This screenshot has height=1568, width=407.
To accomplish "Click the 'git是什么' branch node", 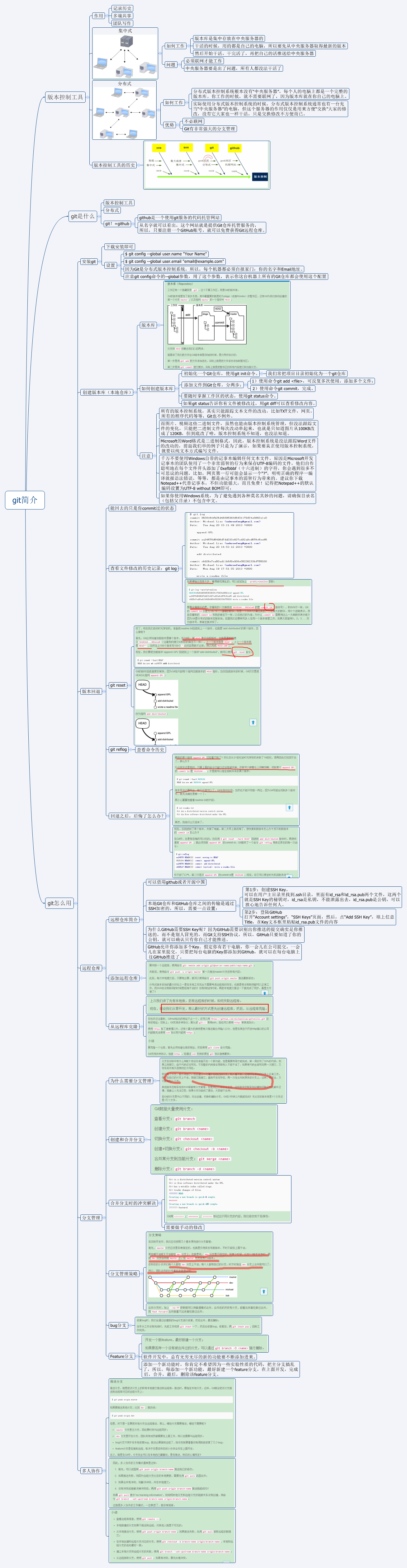I will click(x=83, y=216).
